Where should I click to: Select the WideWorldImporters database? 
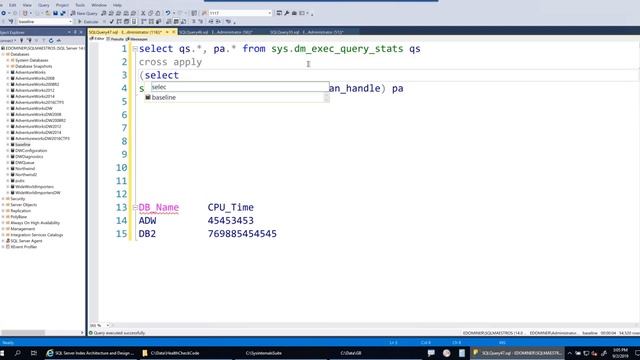click(34, 187)
